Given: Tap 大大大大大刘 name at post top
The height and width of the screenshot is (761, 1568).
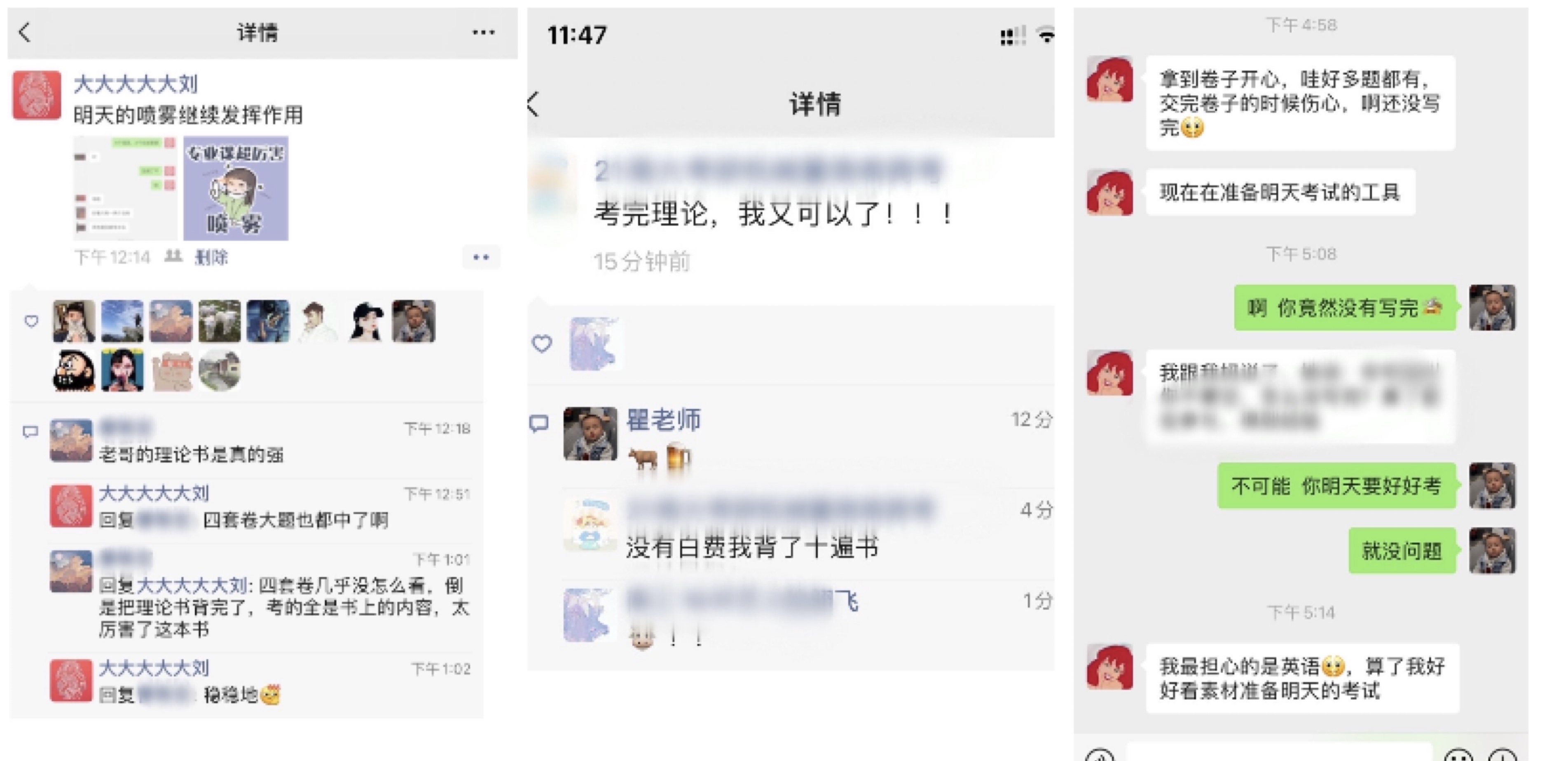Looking at the screenshot, I should click(136, 84).
